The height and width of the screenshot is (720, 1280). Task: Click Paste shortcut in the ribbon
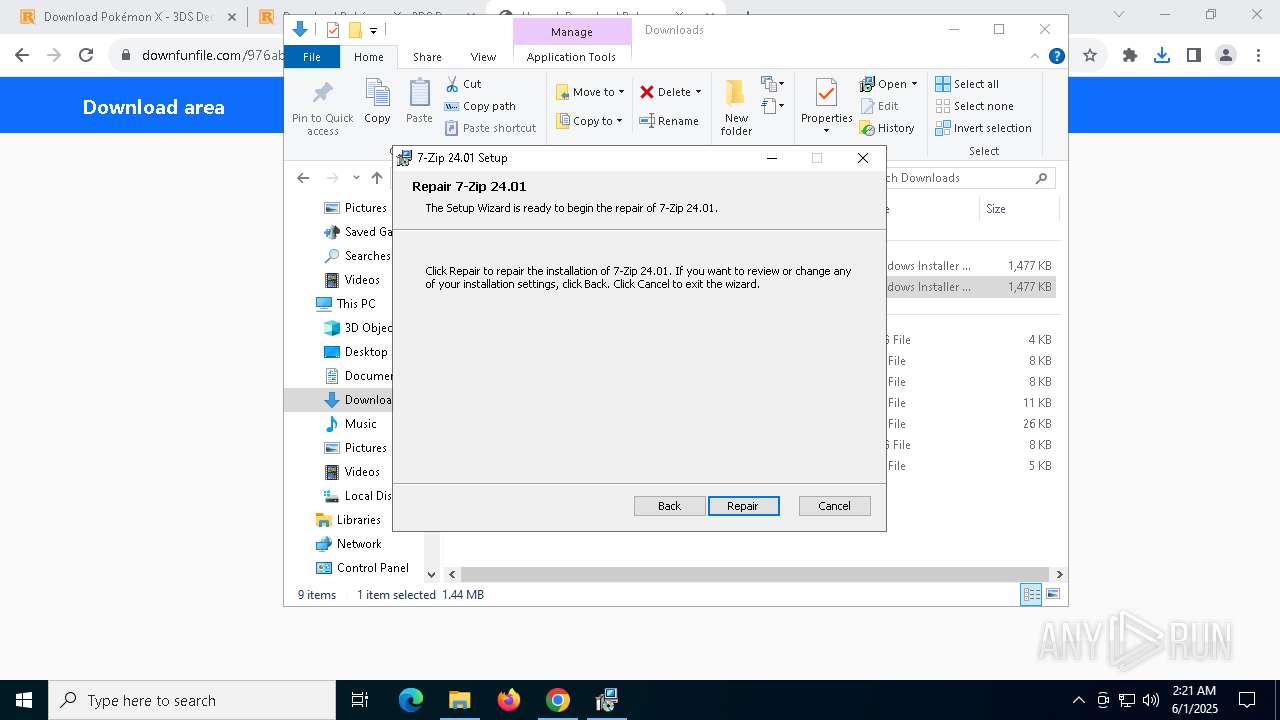pyautogui.click(x=490, y=128)
